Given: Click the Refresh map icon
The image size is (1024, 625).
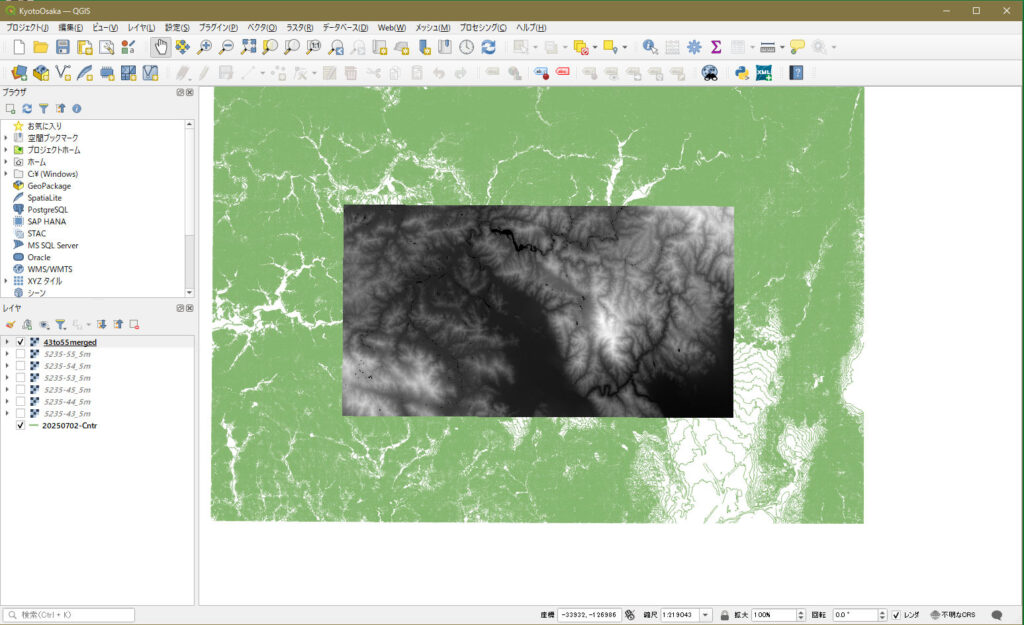Looking at the screenshot, I should point(488,47).
